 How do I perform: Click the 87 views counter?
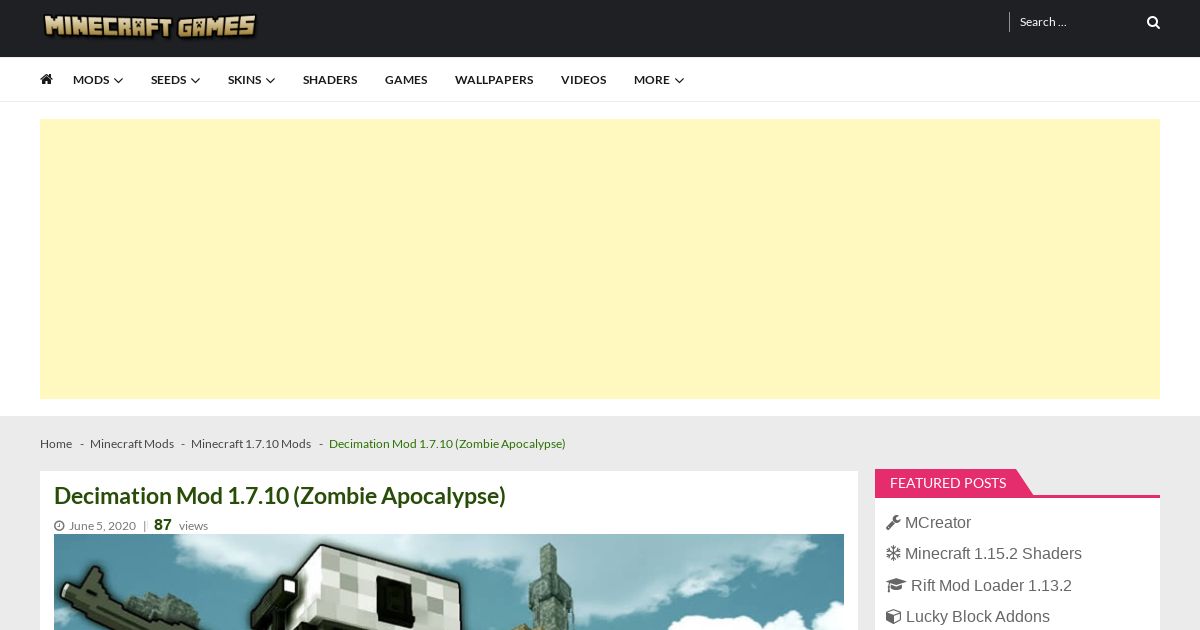pos(181,525)
